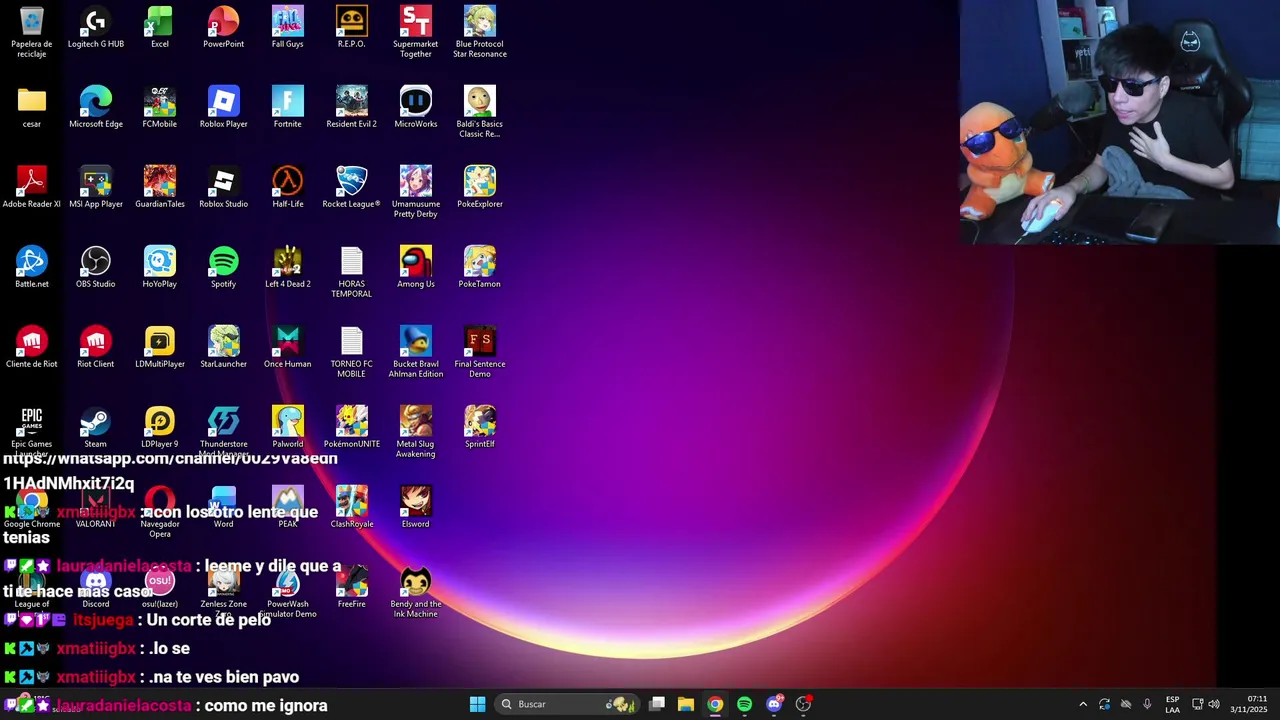Select PokémonUNITE shortcut
Viewport: 1280px width, 720px height.
pos(352,428)
